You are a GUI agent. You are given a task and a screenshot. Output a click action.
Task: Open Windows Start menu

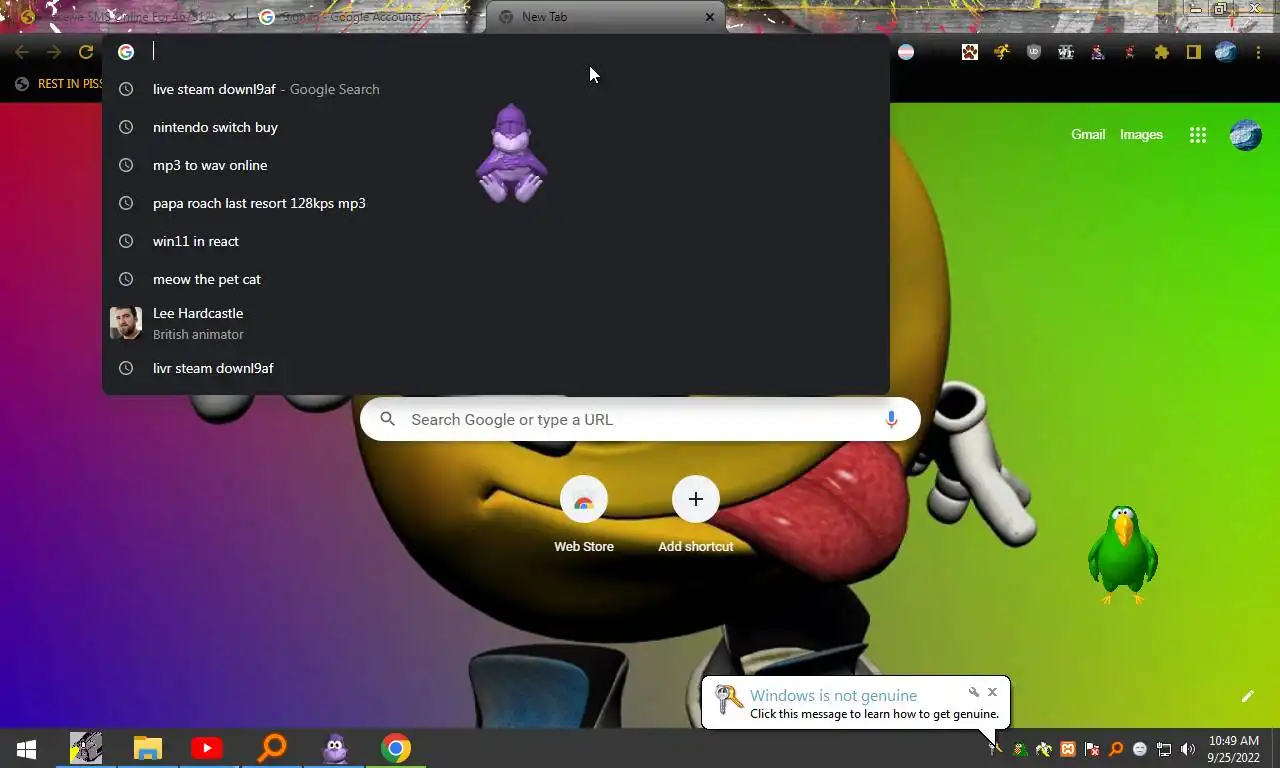pyautogui.click(x=27, y=748)
